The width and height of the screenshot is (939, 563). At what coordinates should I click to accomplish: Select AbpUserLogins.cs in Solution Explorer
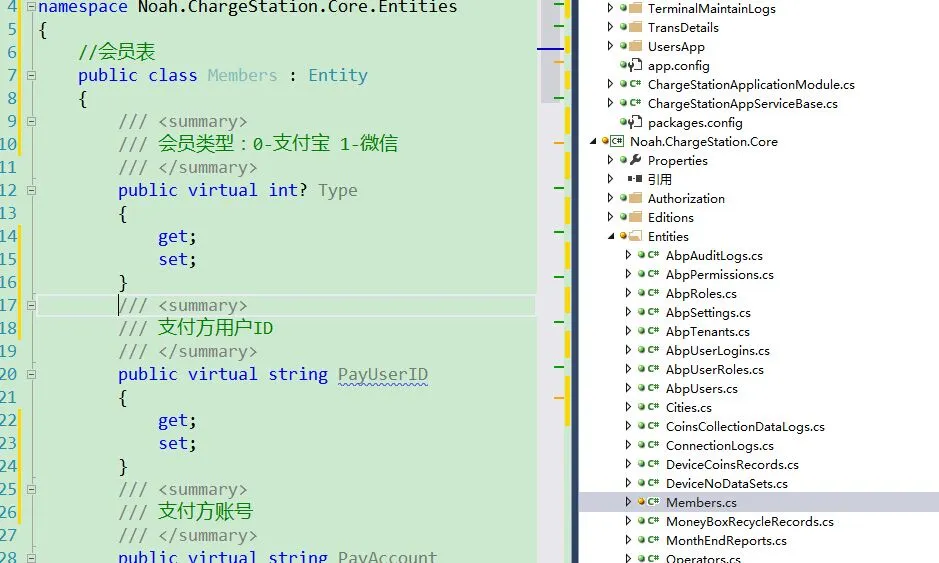click(x=717, y=350)
